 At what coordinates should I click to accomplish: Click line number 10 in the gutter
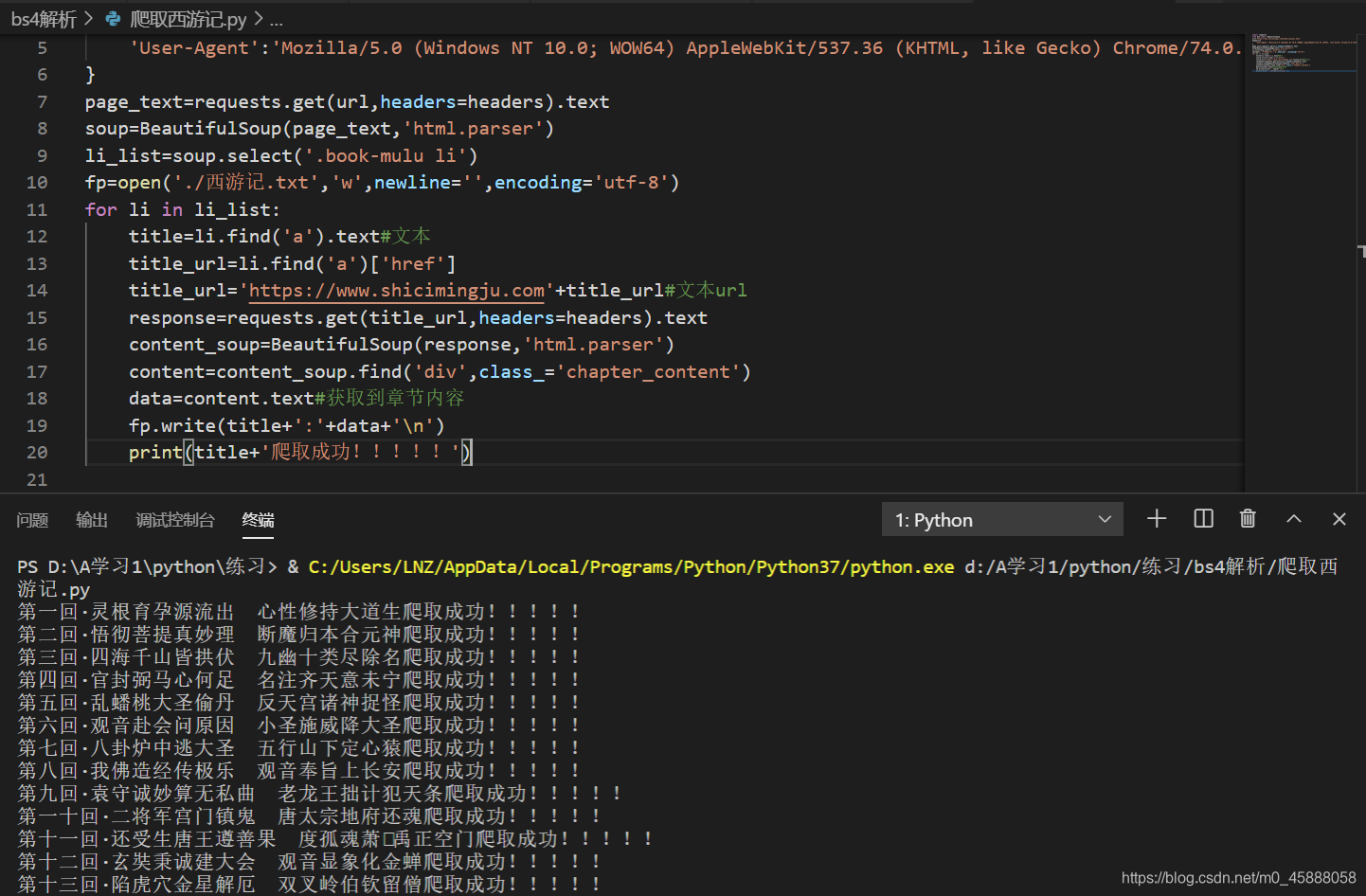coord(36,182)
